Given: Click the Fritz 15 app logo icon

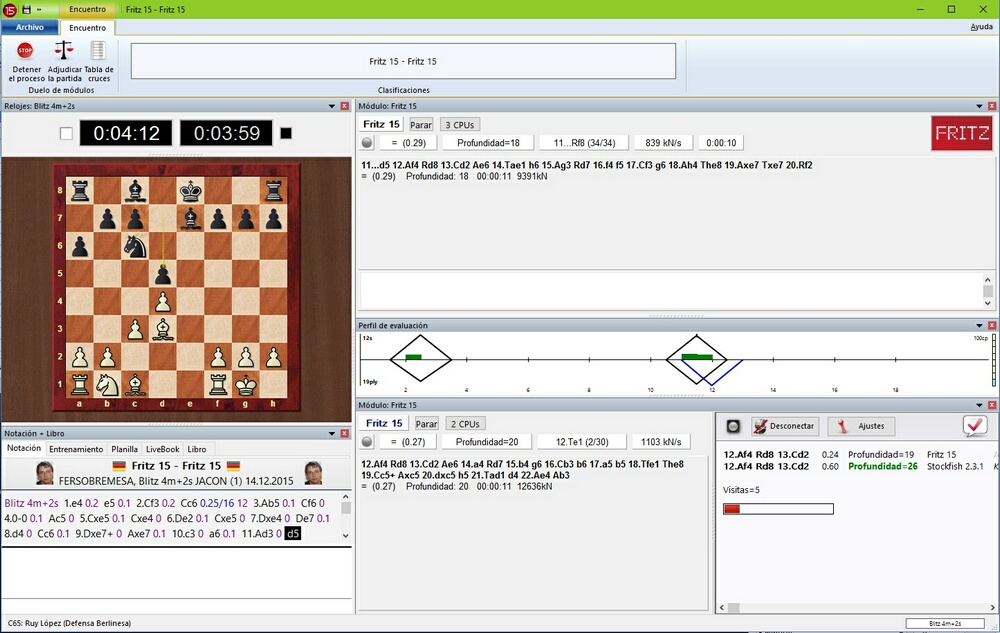Looking at the screenshot, I should [10, 10].
